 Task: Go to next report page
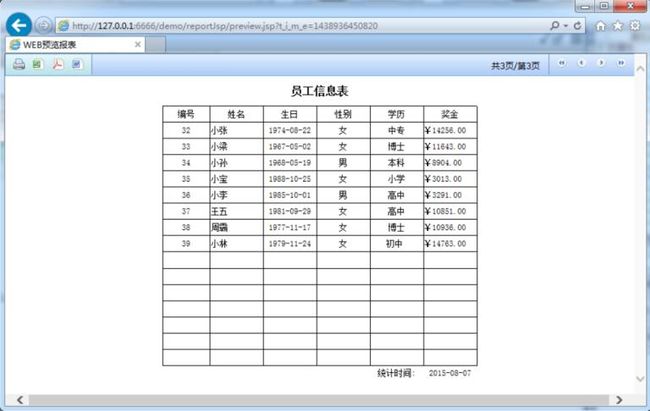pos(601,63)
